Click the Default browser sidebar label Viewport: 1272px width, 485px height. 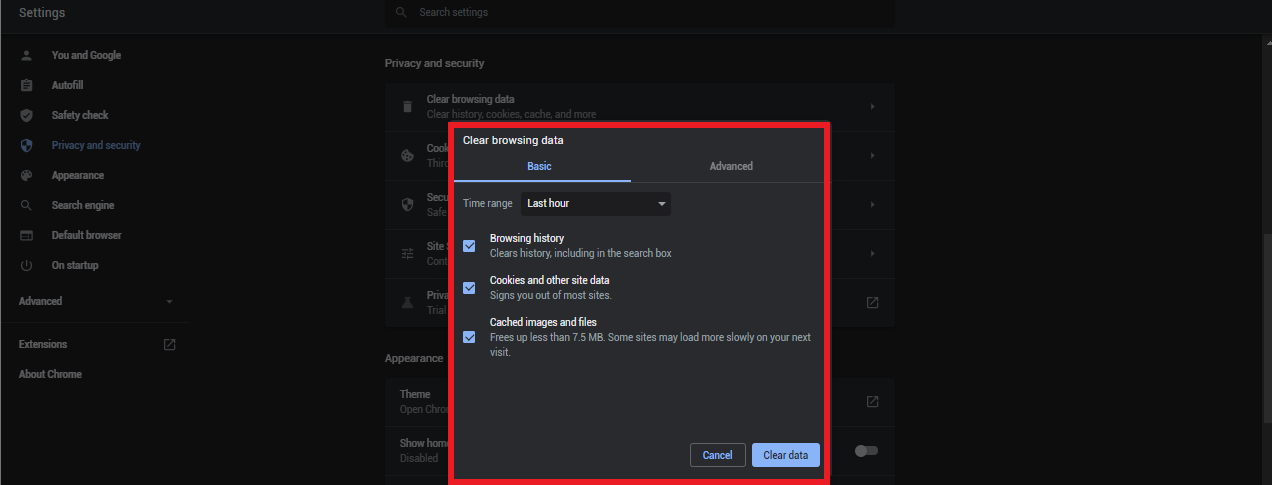pyautogui.click(x=86, y=235)
